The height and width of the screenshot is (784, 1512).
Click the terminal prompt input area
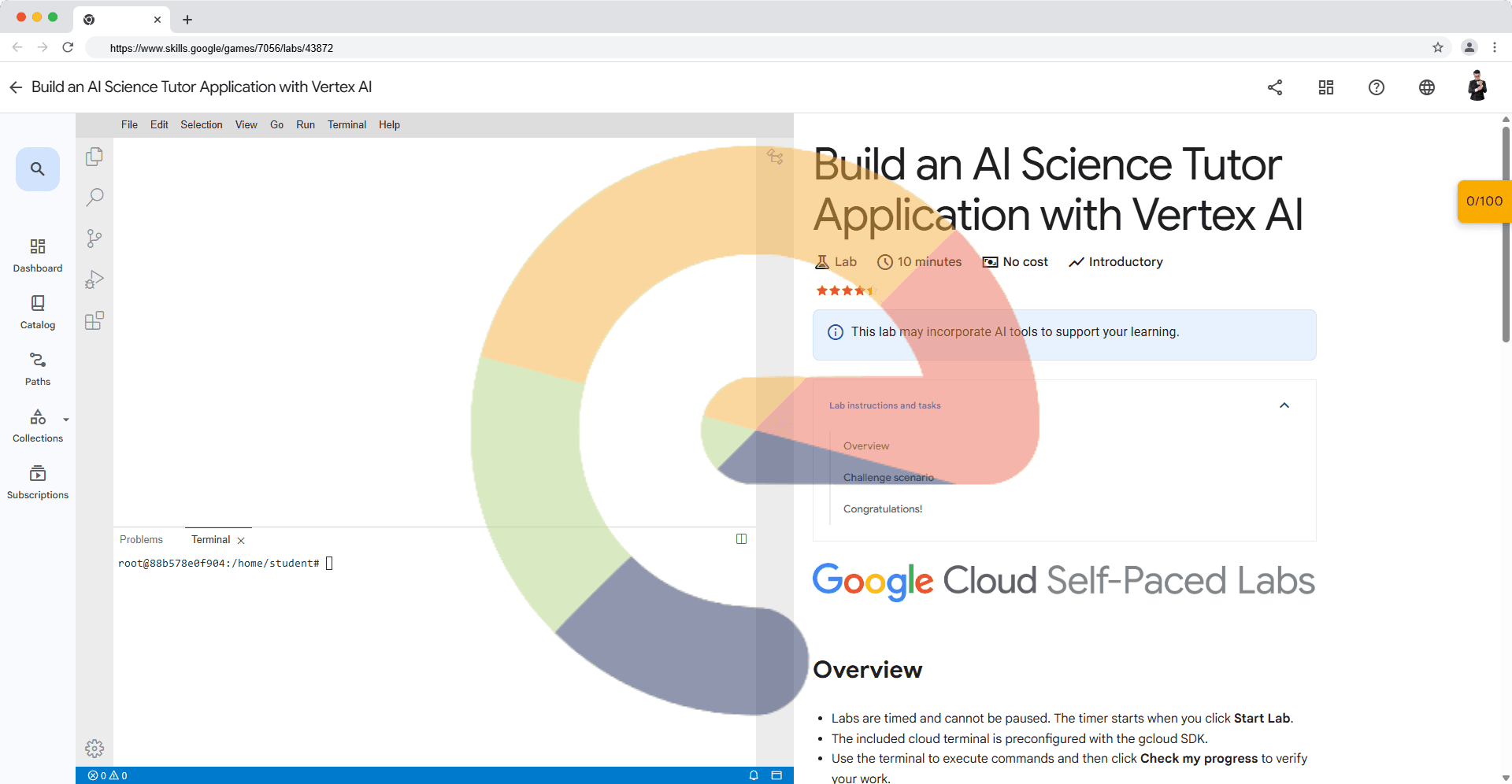coord(329,563)
